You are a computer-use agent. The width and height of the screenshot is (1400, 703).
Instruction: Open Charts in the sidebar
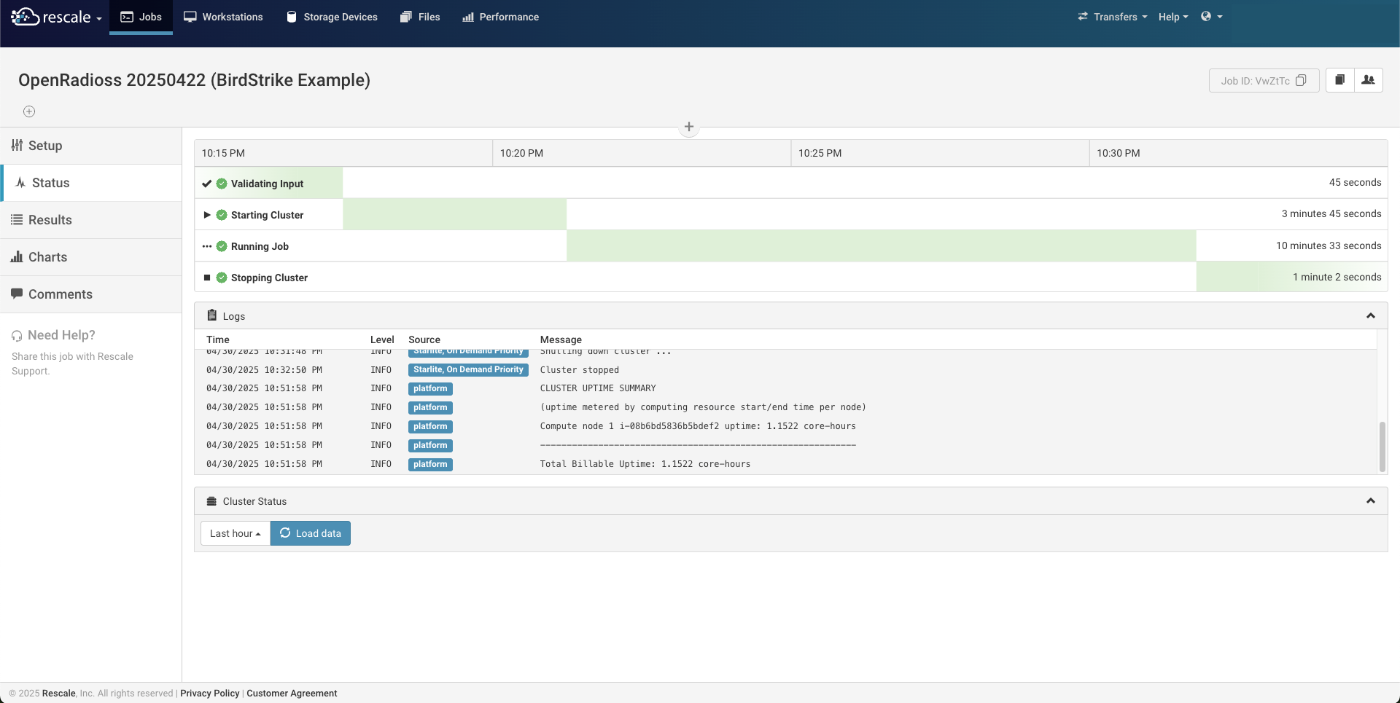coord(90,257)
